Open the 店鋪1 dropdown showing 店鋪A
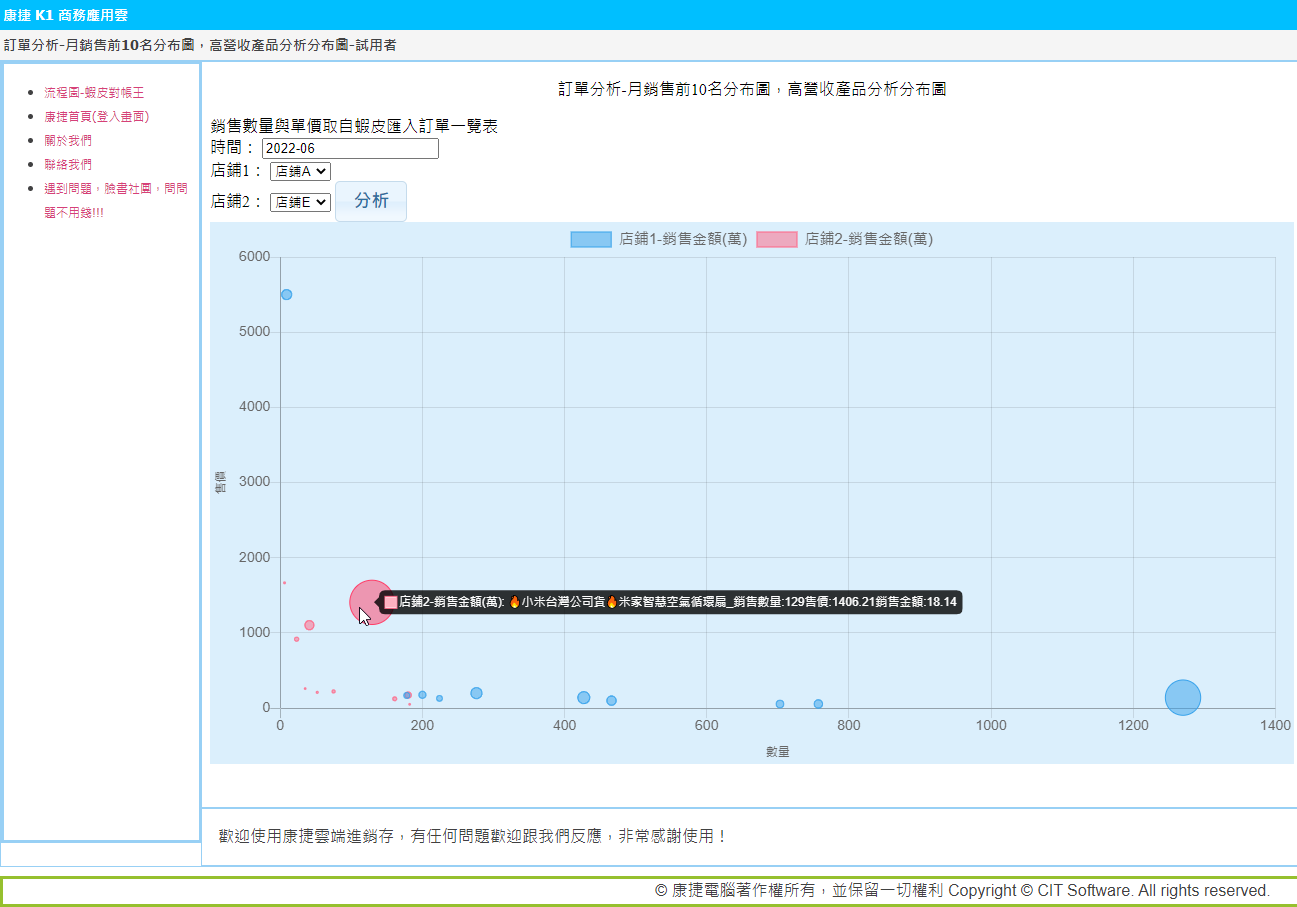The height and width of the screenshot is (907, 1297). coord(300,171)
